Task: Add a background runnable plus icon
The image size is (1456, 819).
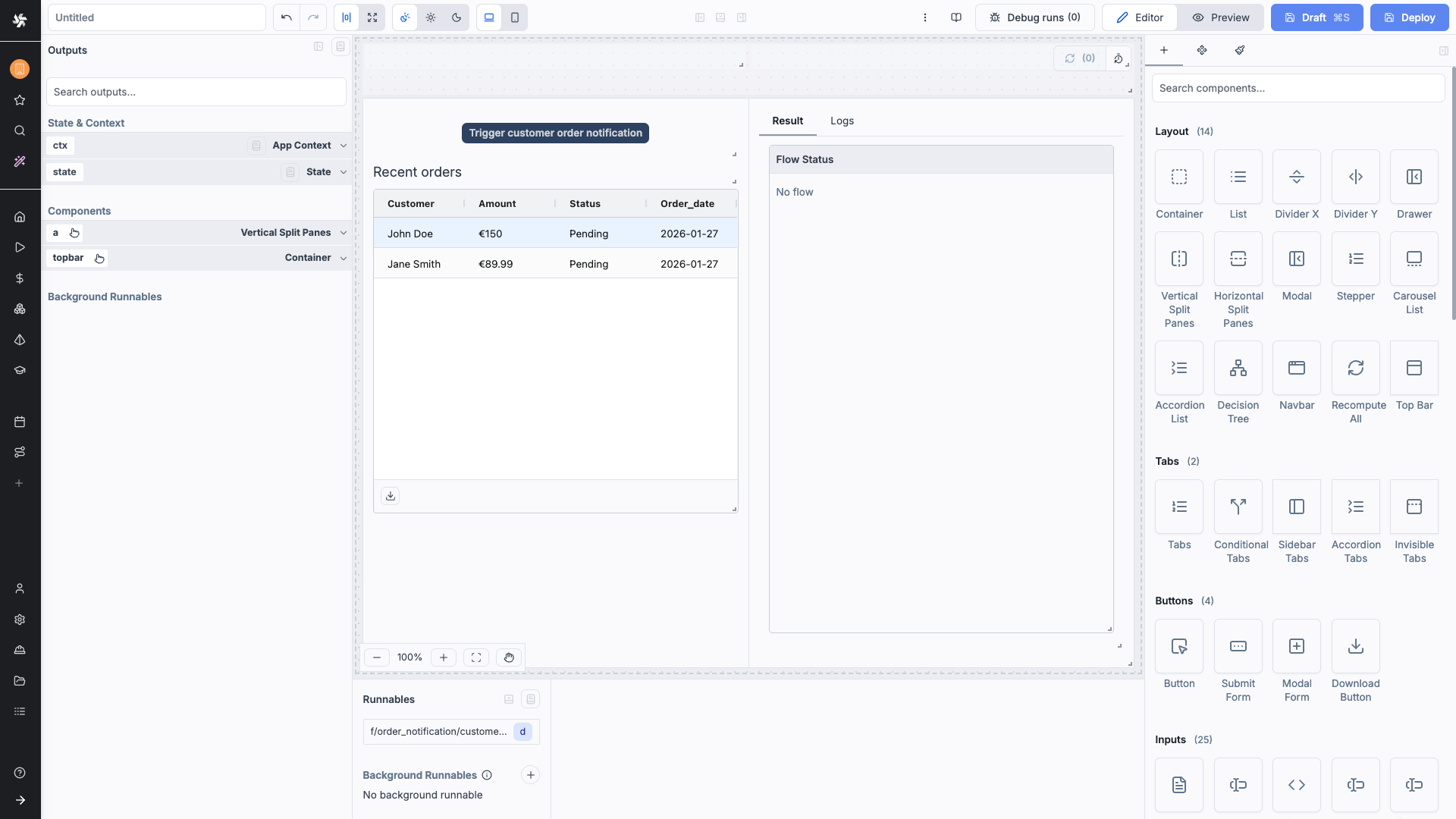Action: pos(530,775)
